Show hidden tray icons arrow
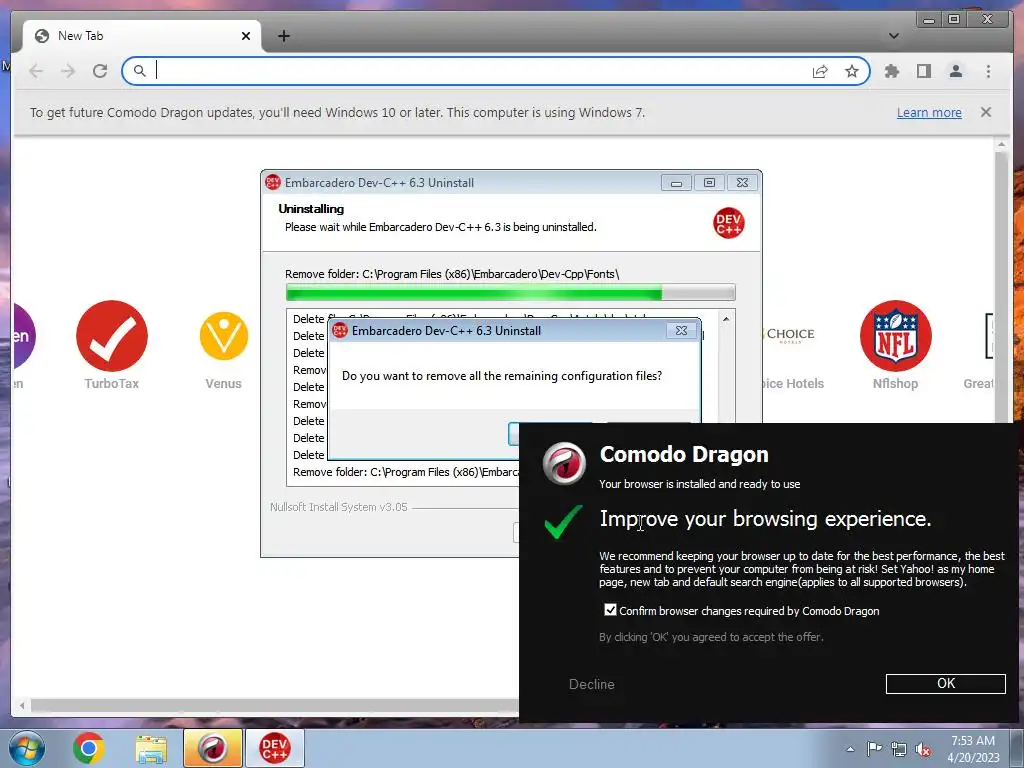This screenshot has height=768, width=1024. (850, 749)
